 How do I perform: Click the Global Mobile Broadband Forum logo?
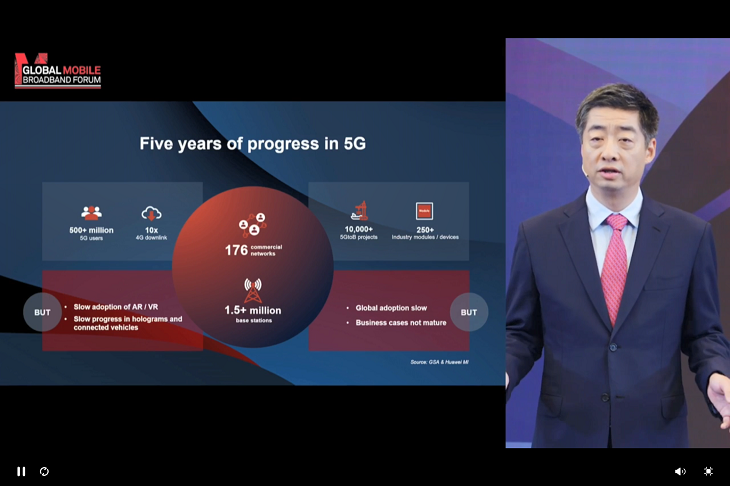58,72
